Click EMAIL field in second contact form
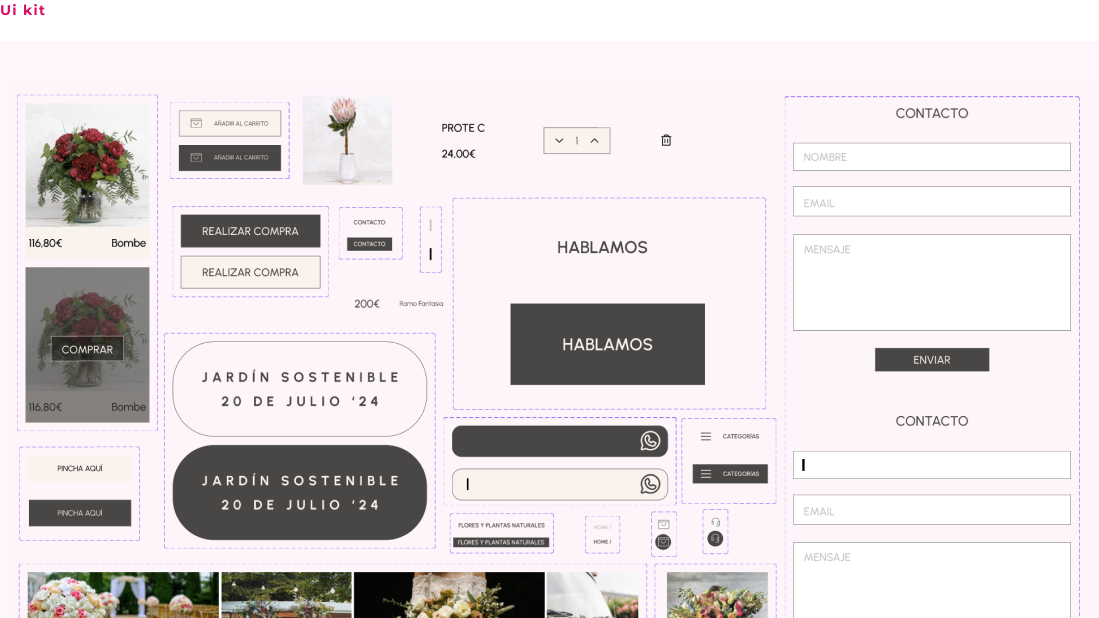The height and width of the screenshot is (618, 1099). click(931, 510)
